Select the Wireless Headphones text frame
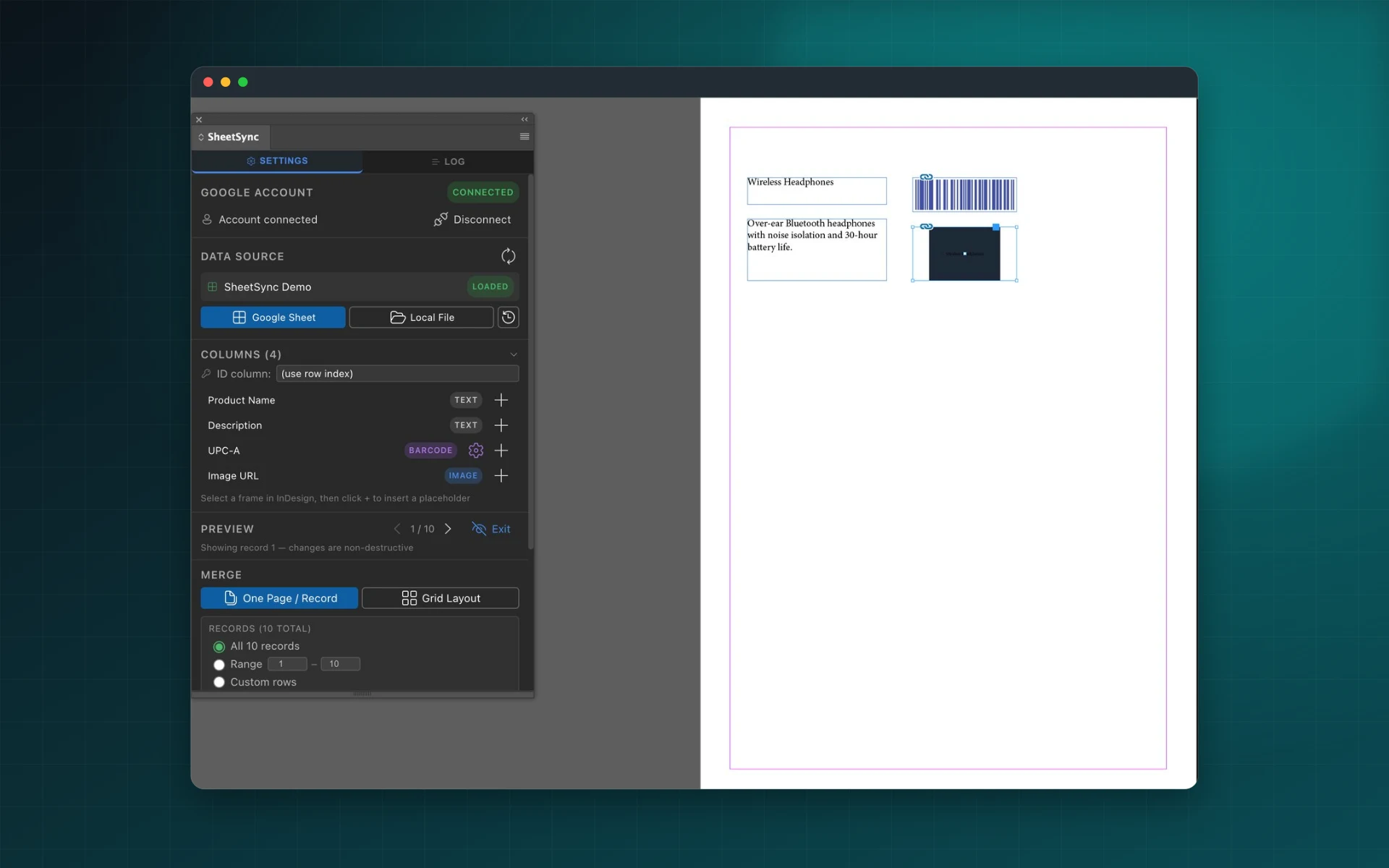Image resolution: width=1389 pixels, height=868 pixels. click(817, 191)
